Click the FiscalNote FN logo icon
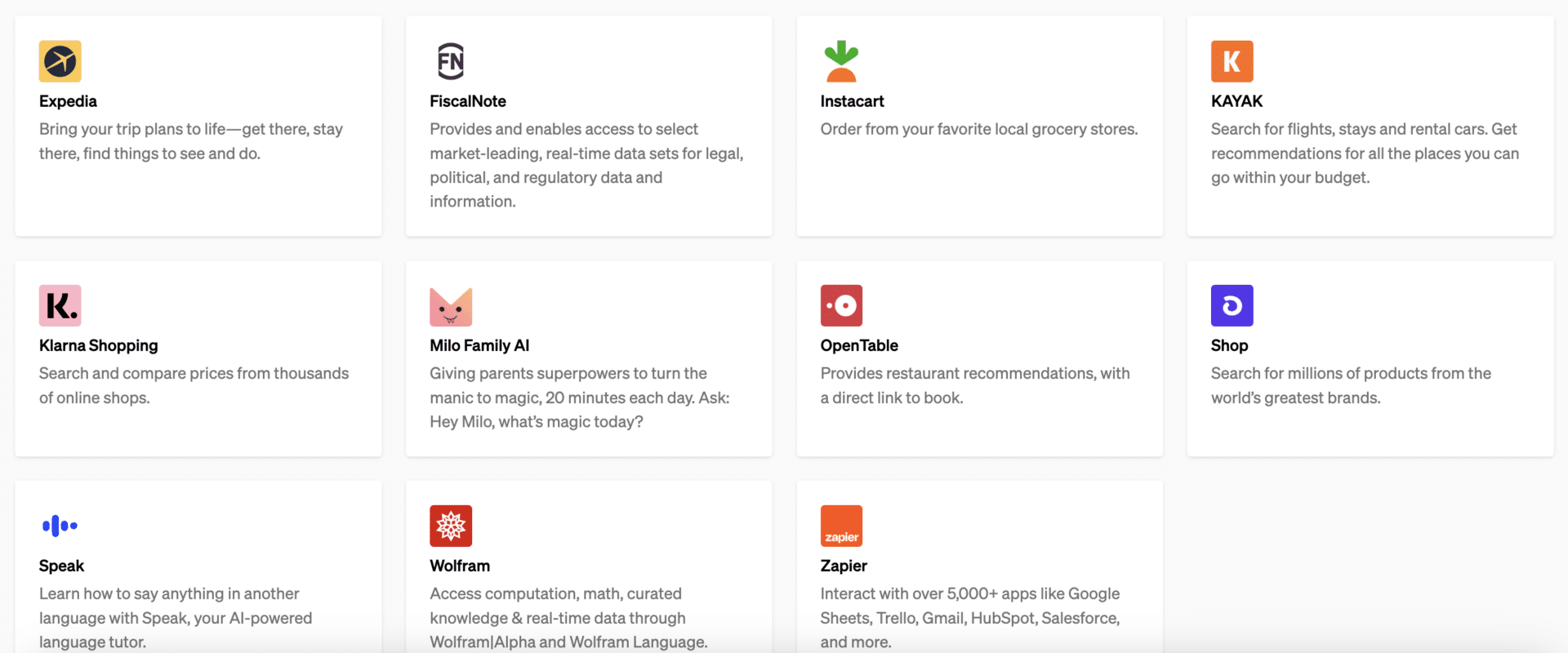 tap(451, 61)
